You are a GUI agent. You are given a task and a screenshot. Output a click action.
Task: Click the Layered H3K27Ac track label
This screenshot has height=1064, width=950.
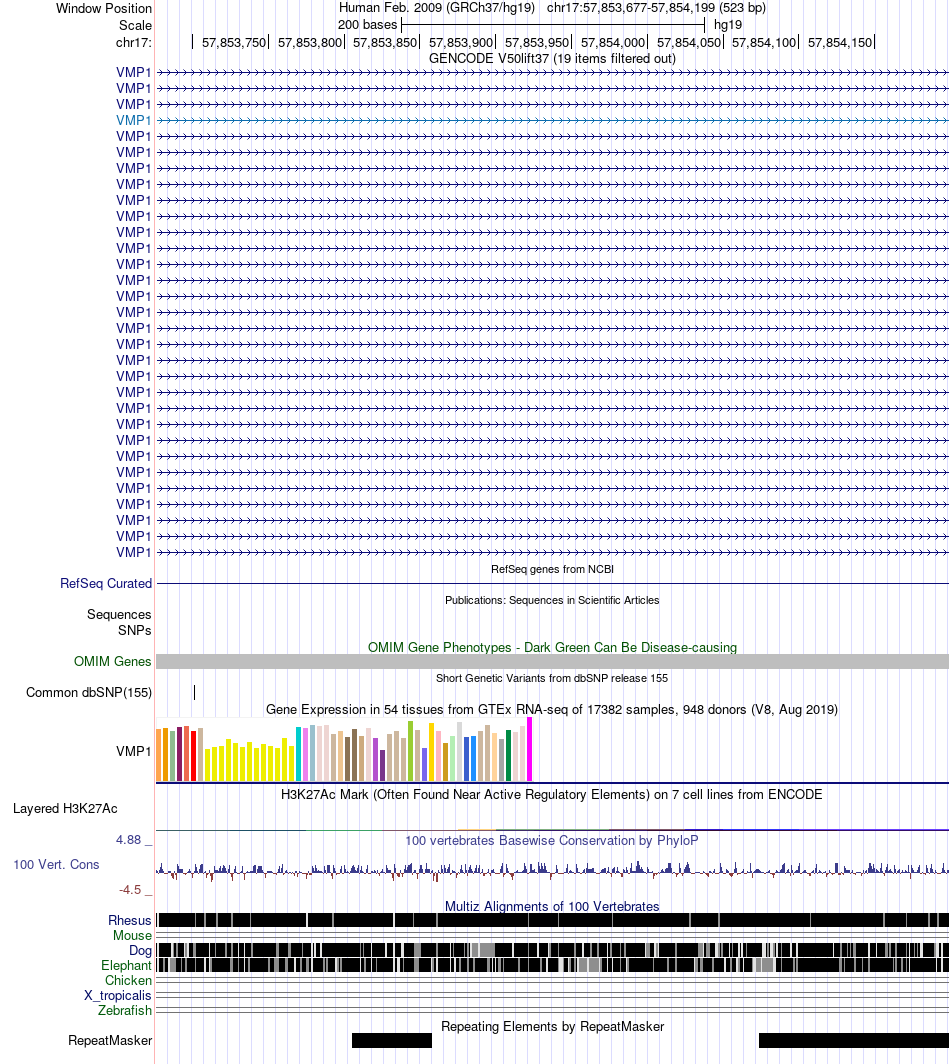click(x=65, y=808)
